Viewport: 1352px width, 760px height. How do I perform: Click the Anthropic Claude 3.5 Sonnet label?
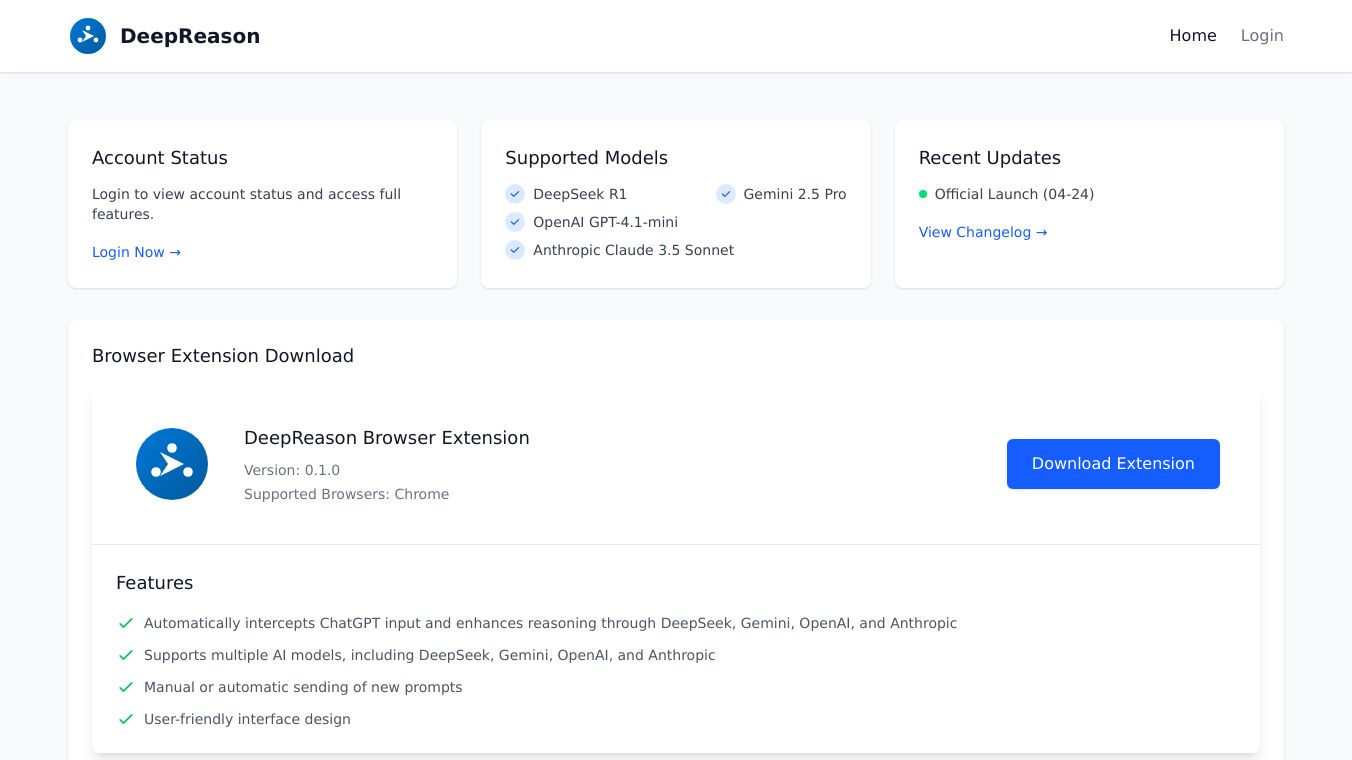coord(633,250)
